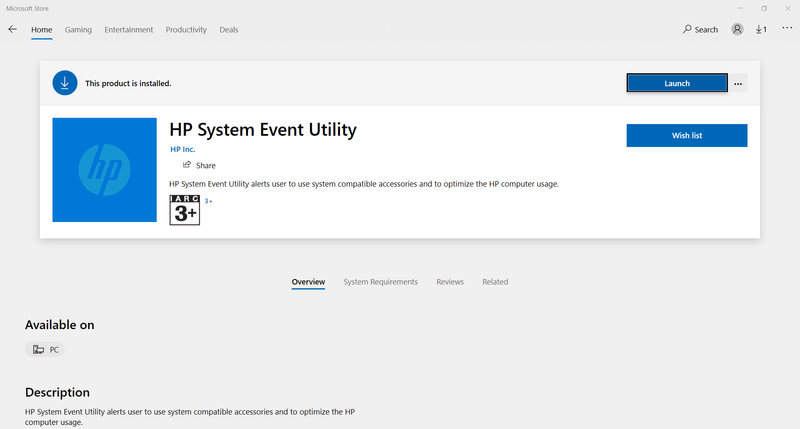Screen dimensions: 800x429
Task: Click the HP logo app thumbnail
Action: click(104, 169)
